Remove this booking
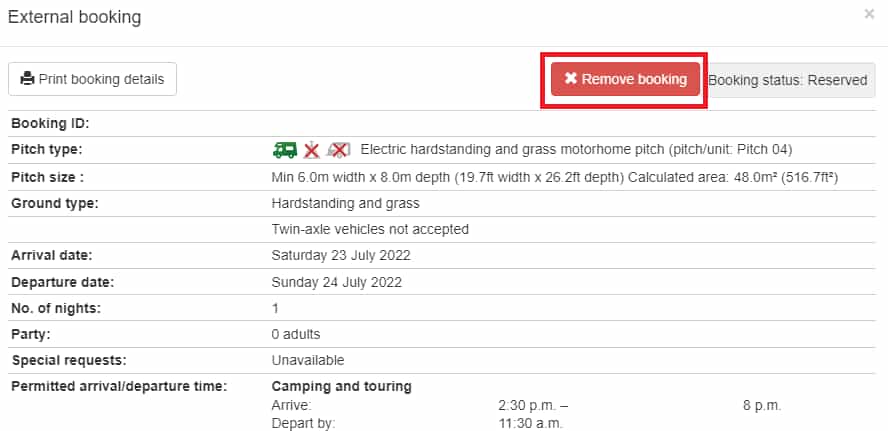 tap(625, 79)
